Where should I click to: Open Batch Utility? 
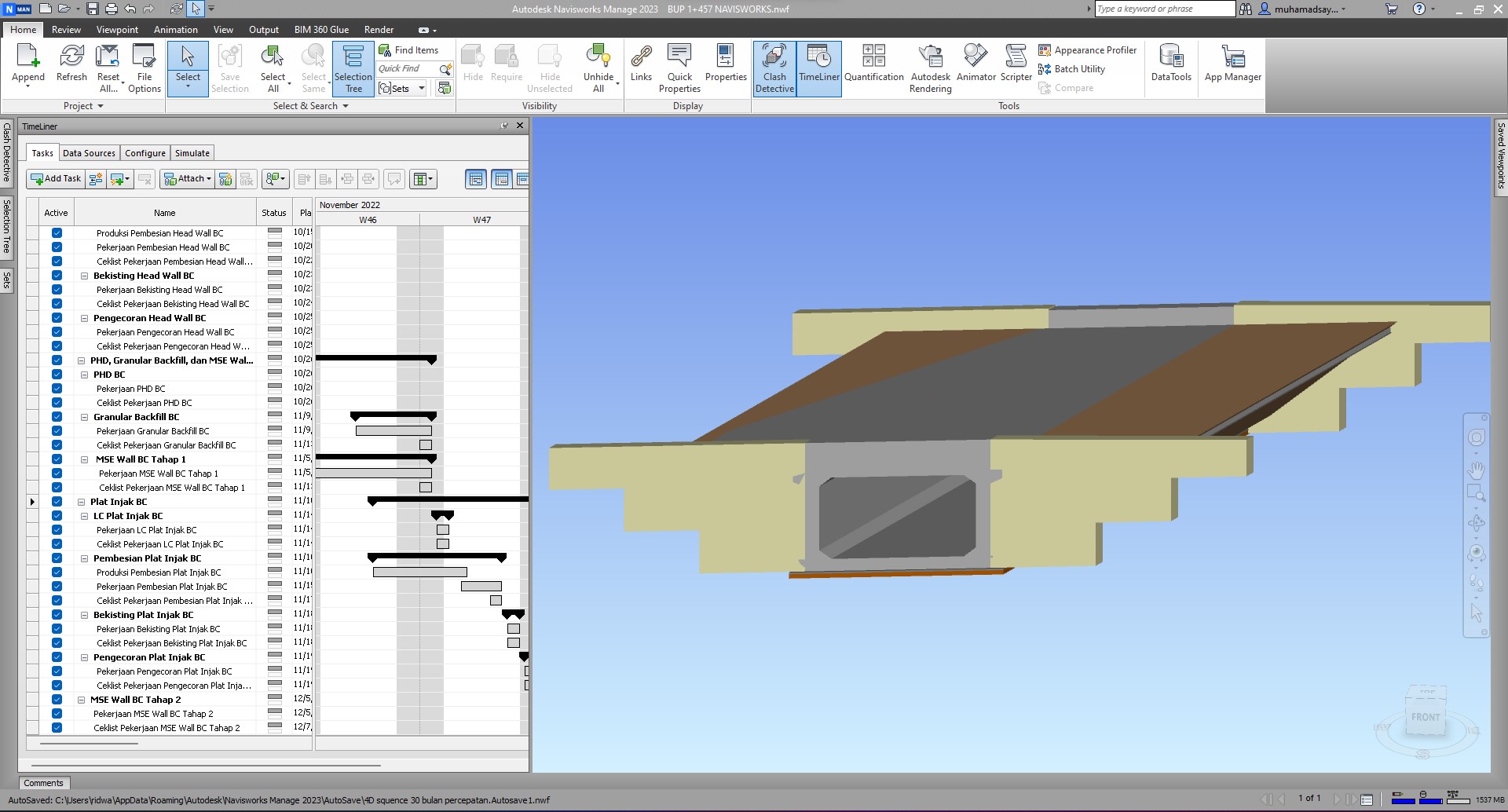1071,69
